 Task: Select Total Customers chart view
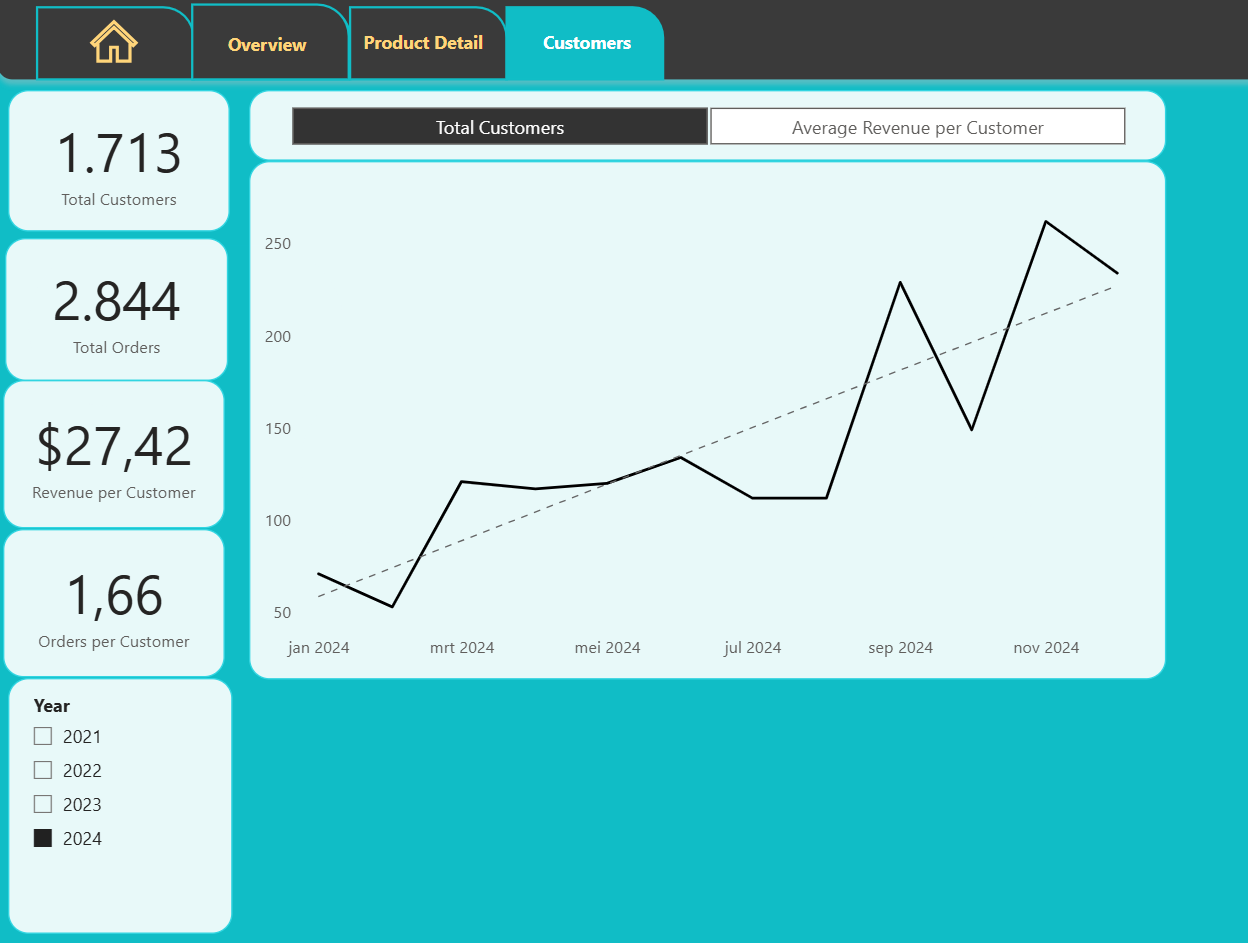tap(500, 127)
